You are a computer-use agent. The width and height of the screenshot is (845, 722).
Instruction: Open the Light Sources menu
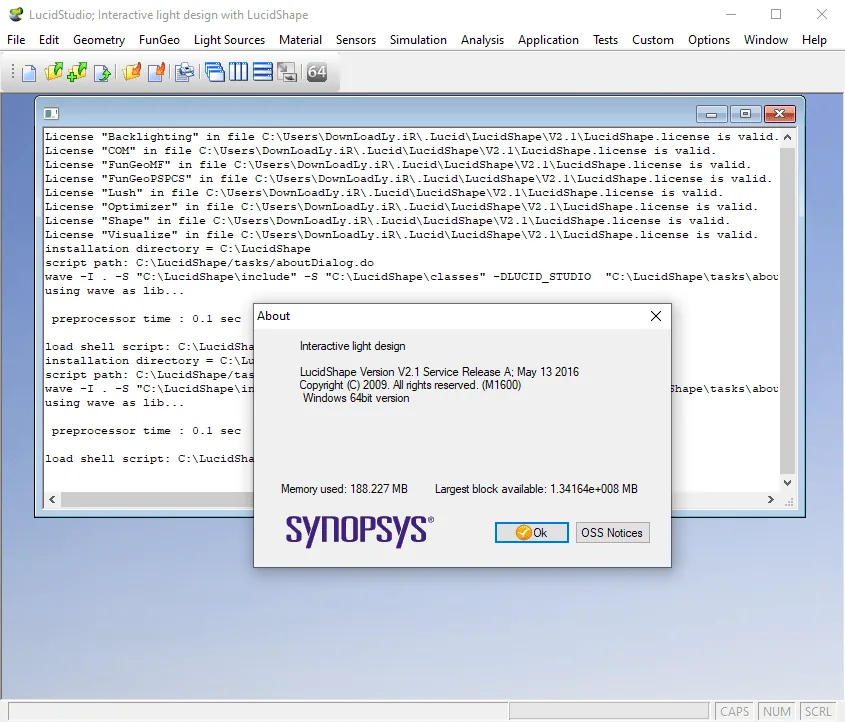pyautogui.click(x=230, y=40)
